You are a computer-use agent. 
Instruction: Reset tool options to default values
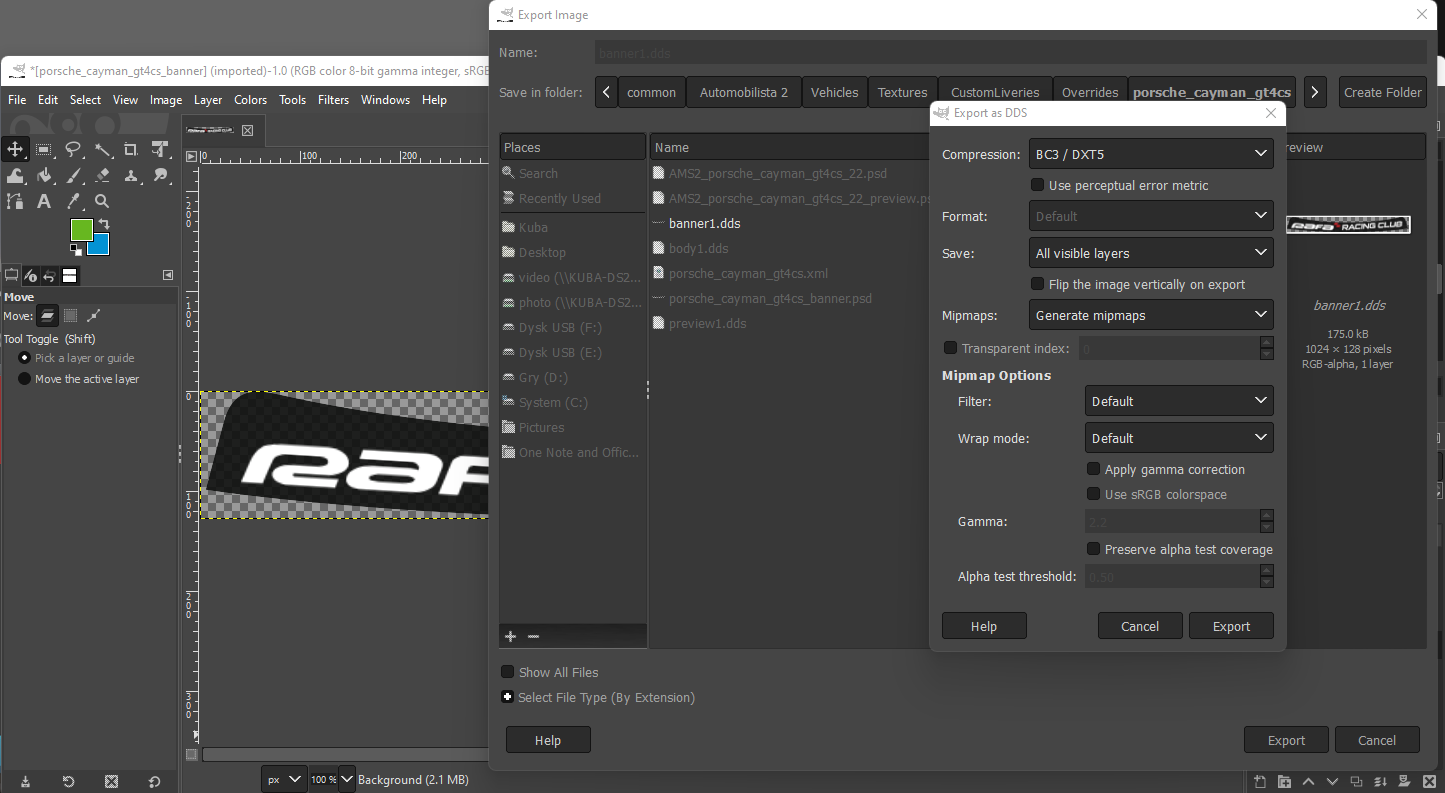click(154, 781)
